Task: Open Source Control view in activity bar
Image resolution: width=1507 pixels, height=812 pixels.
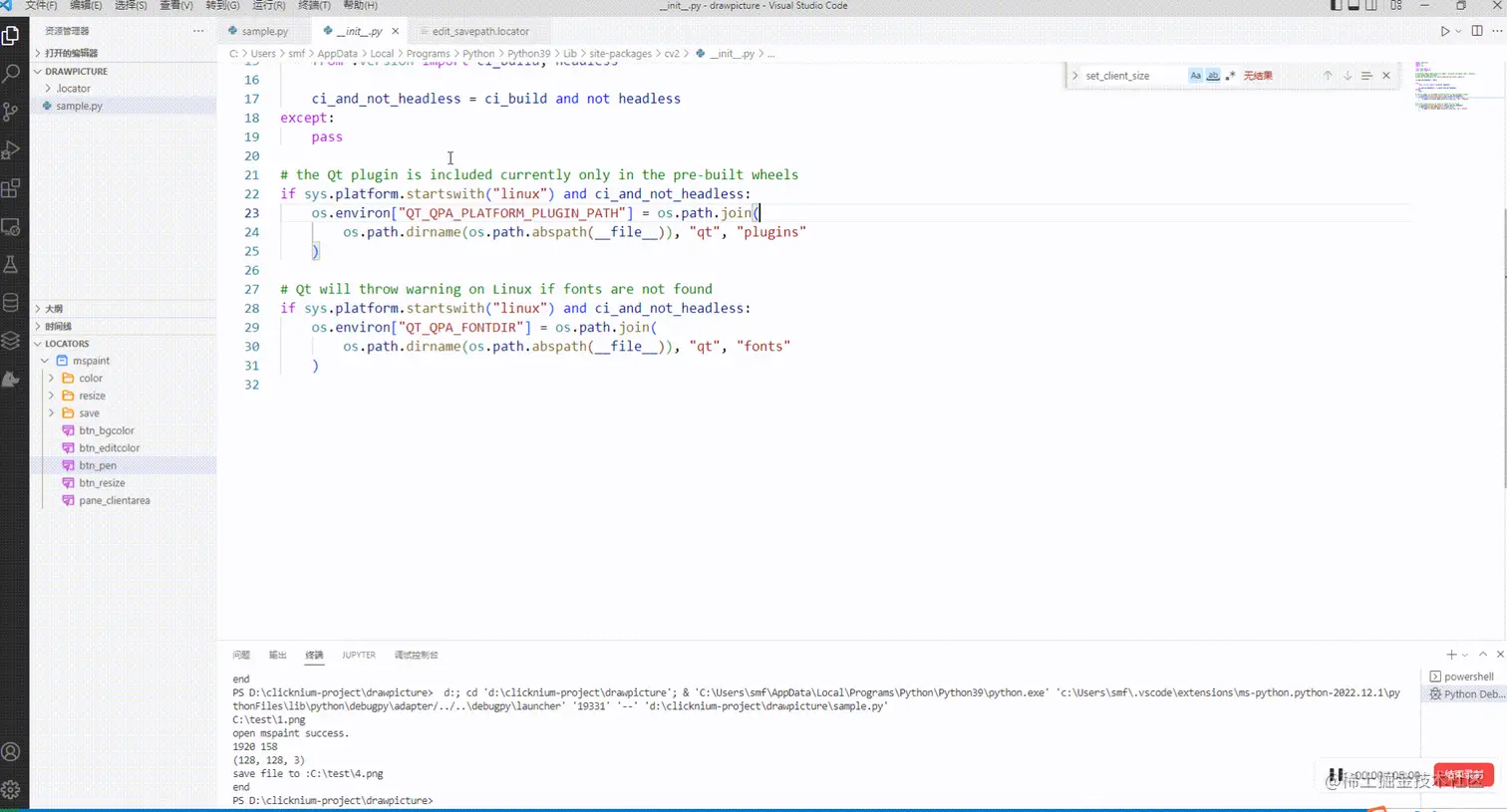Action: pos(11,112)
